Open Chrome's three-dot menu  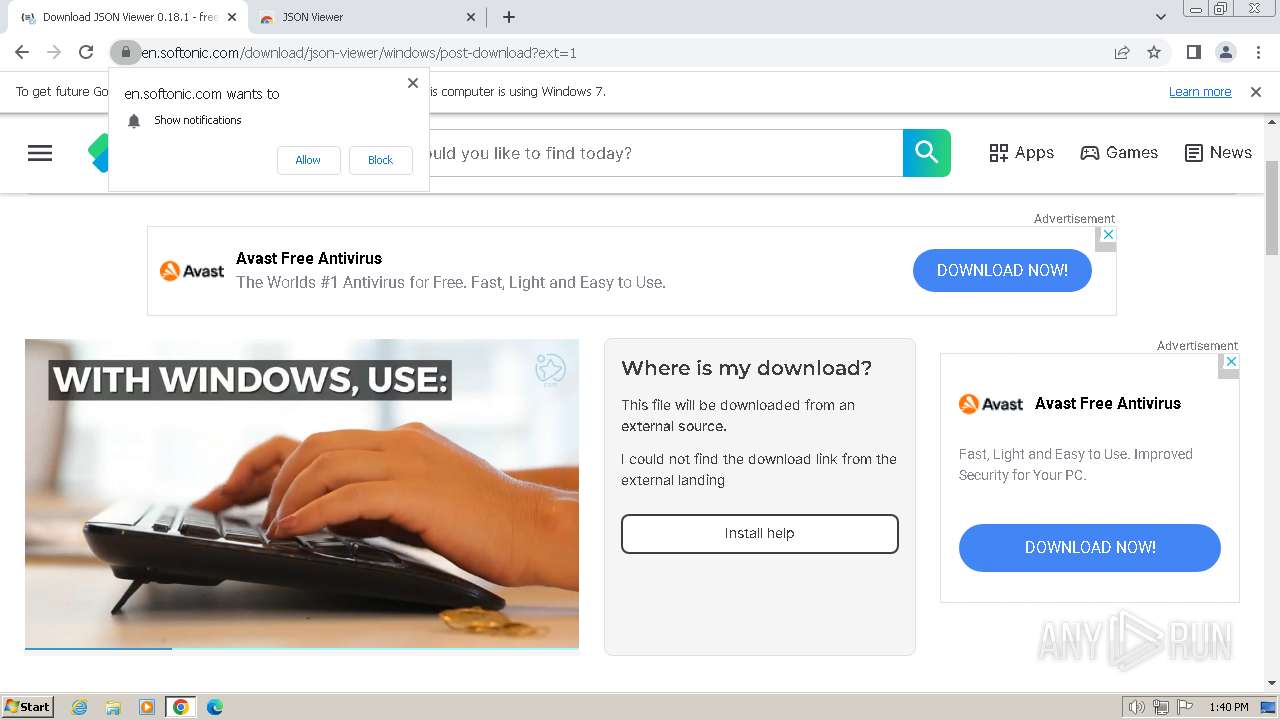pyautogui.click(x=1258, y=52)
